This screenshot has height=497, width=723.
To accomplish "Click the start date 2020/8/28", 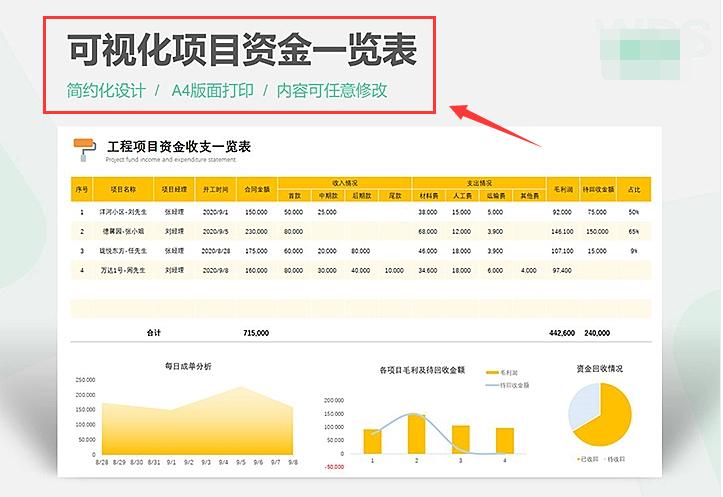I will pos(215,251).
